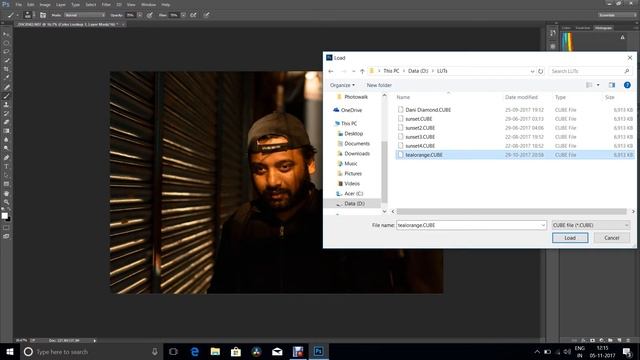Open the Filter menu
This screenshot has width=640, height=360.
pos(106,4)
